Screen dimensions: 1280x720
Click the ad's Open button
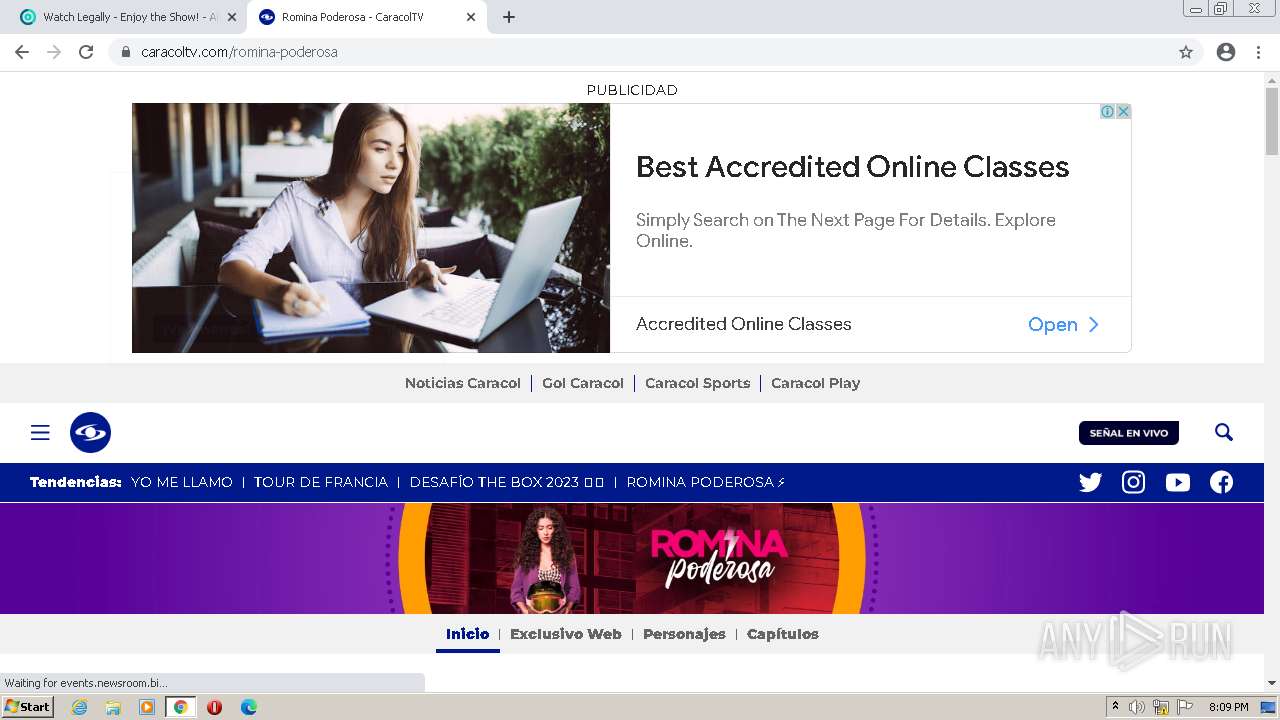coord(1063,324)
